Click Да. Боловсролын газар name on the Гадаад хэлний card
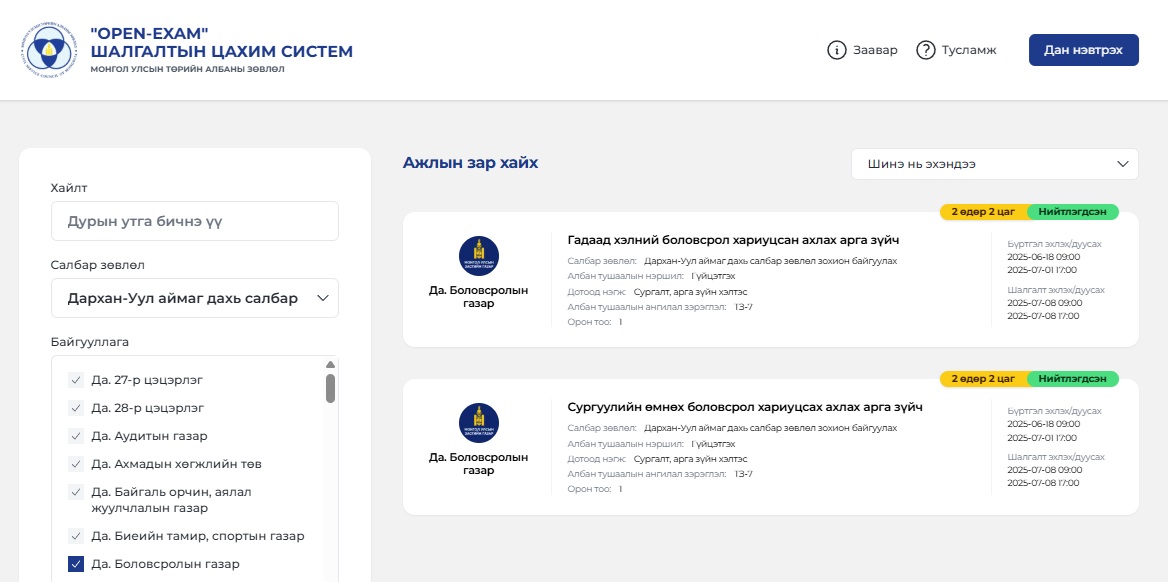 pos(478,297)
